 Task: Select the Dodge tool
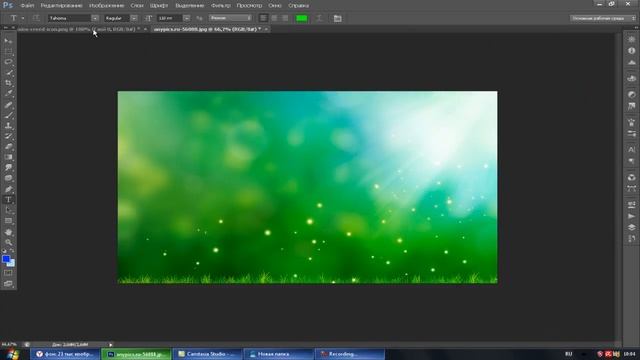tap(9, 178)
